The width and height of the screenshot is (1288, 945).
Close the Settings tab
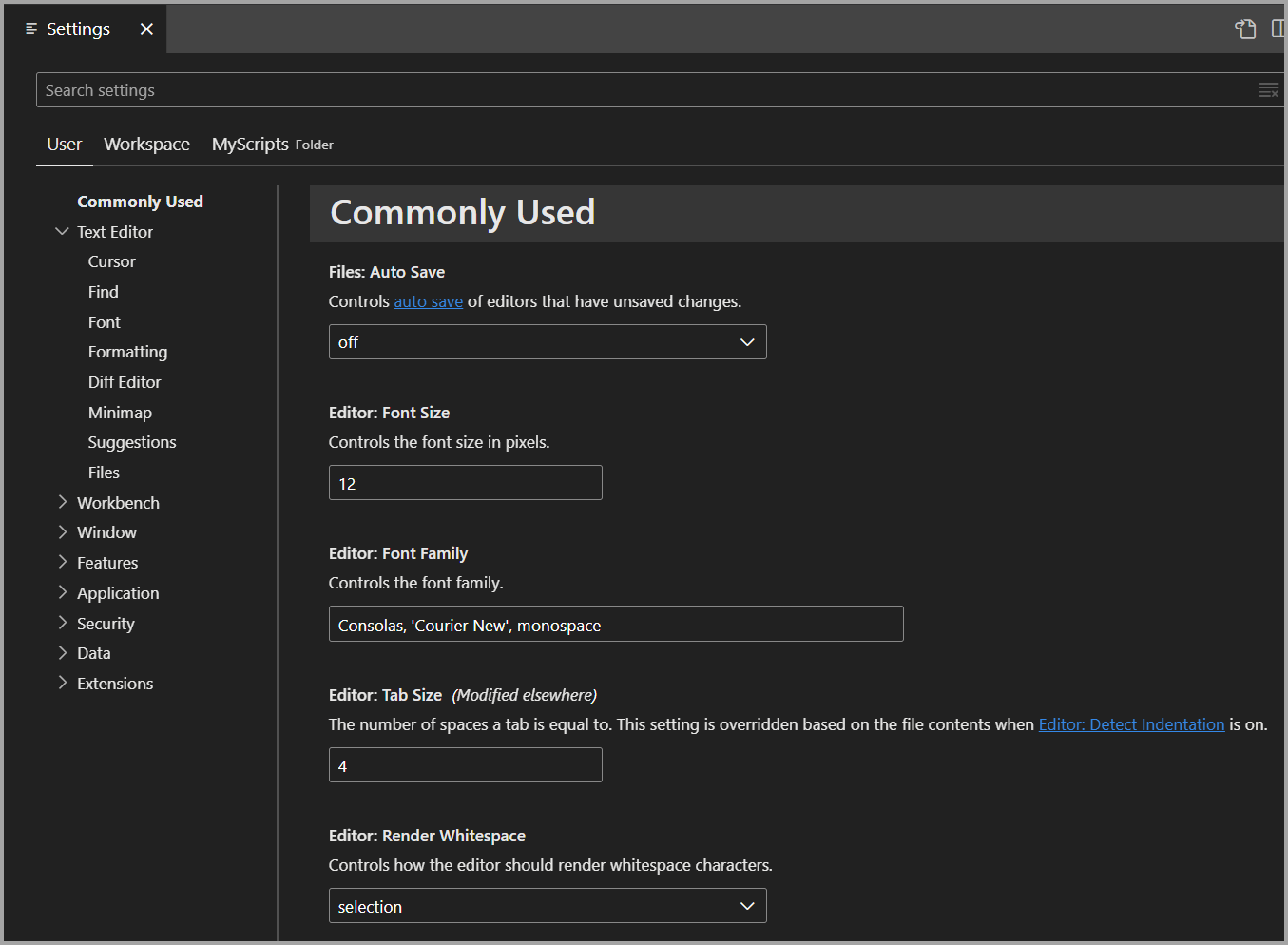[x=147, y=29]
